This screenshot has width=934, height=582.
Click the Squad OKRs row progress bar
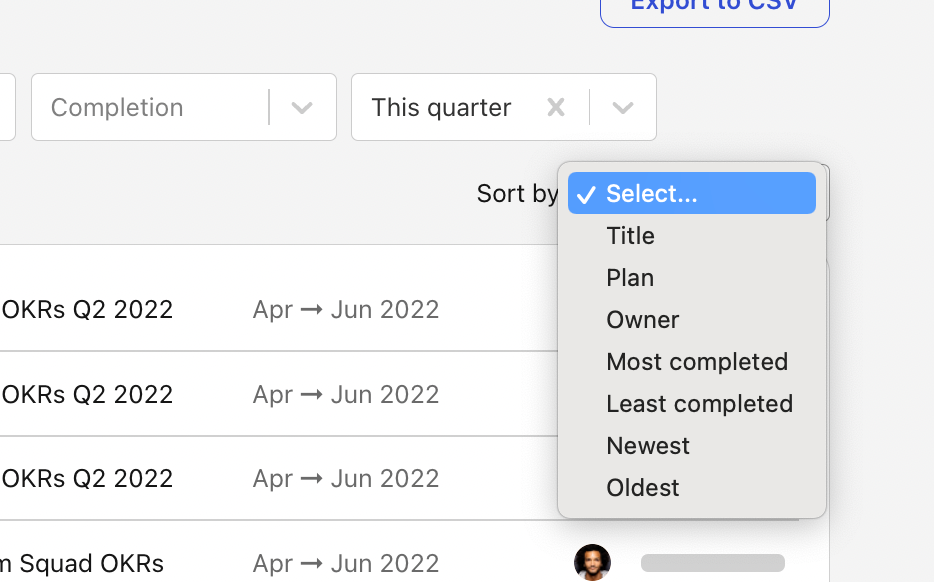(712, 563)
